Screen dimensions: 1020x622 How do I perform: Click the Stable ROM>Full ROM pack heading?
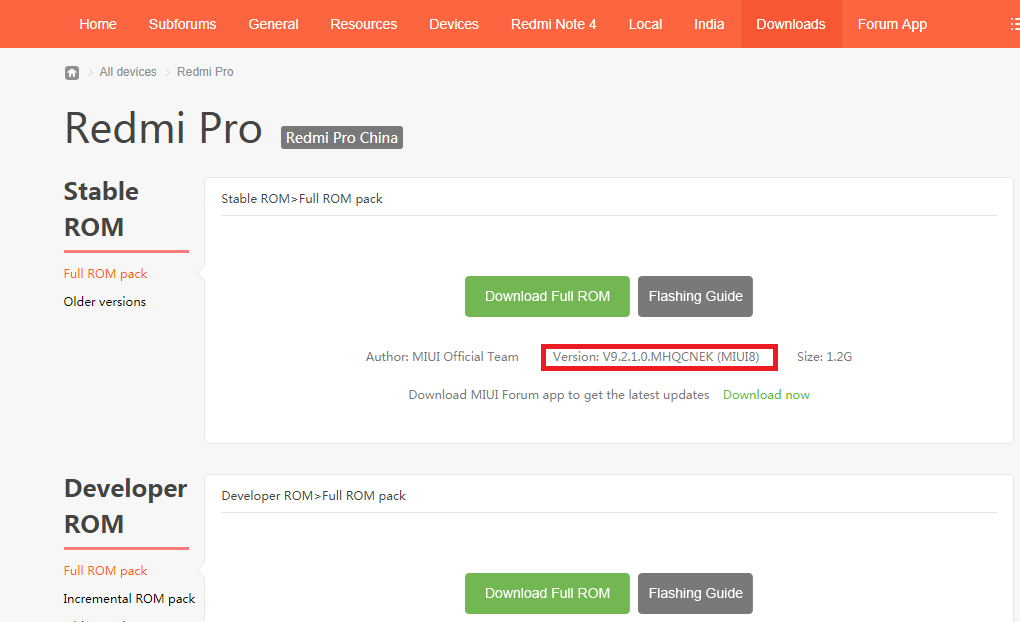point(301,199)
